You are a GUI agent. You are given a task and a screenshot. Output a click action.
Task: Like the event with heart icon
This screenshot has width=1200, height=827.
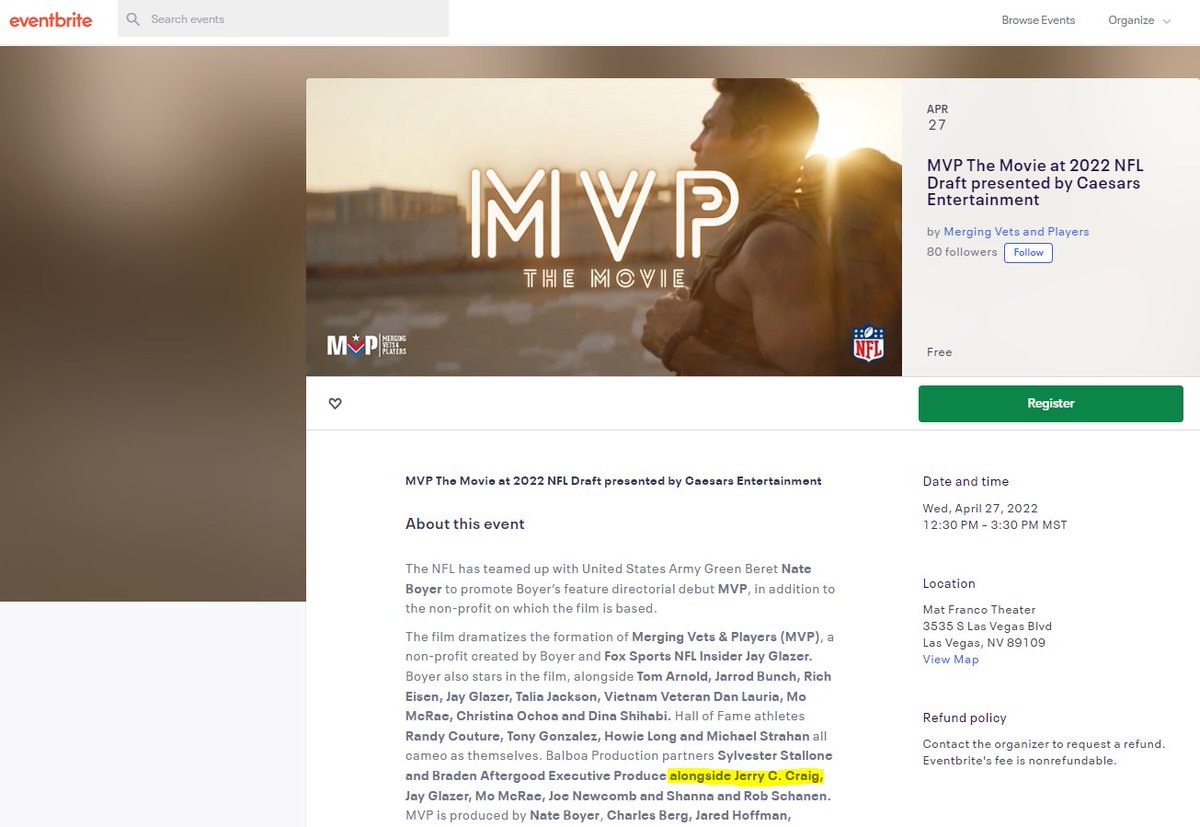click(335, 403)
